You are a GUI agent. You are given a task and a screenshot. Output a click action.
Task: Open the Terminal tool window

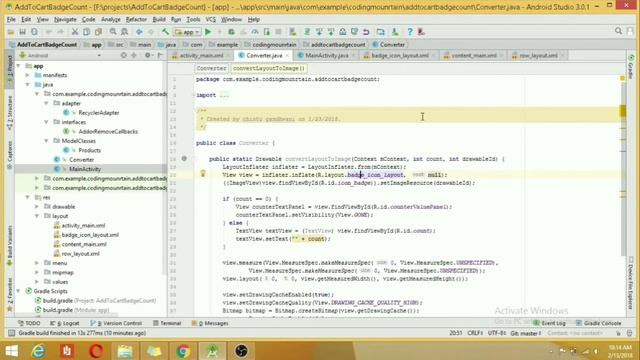tap(167, 323)
